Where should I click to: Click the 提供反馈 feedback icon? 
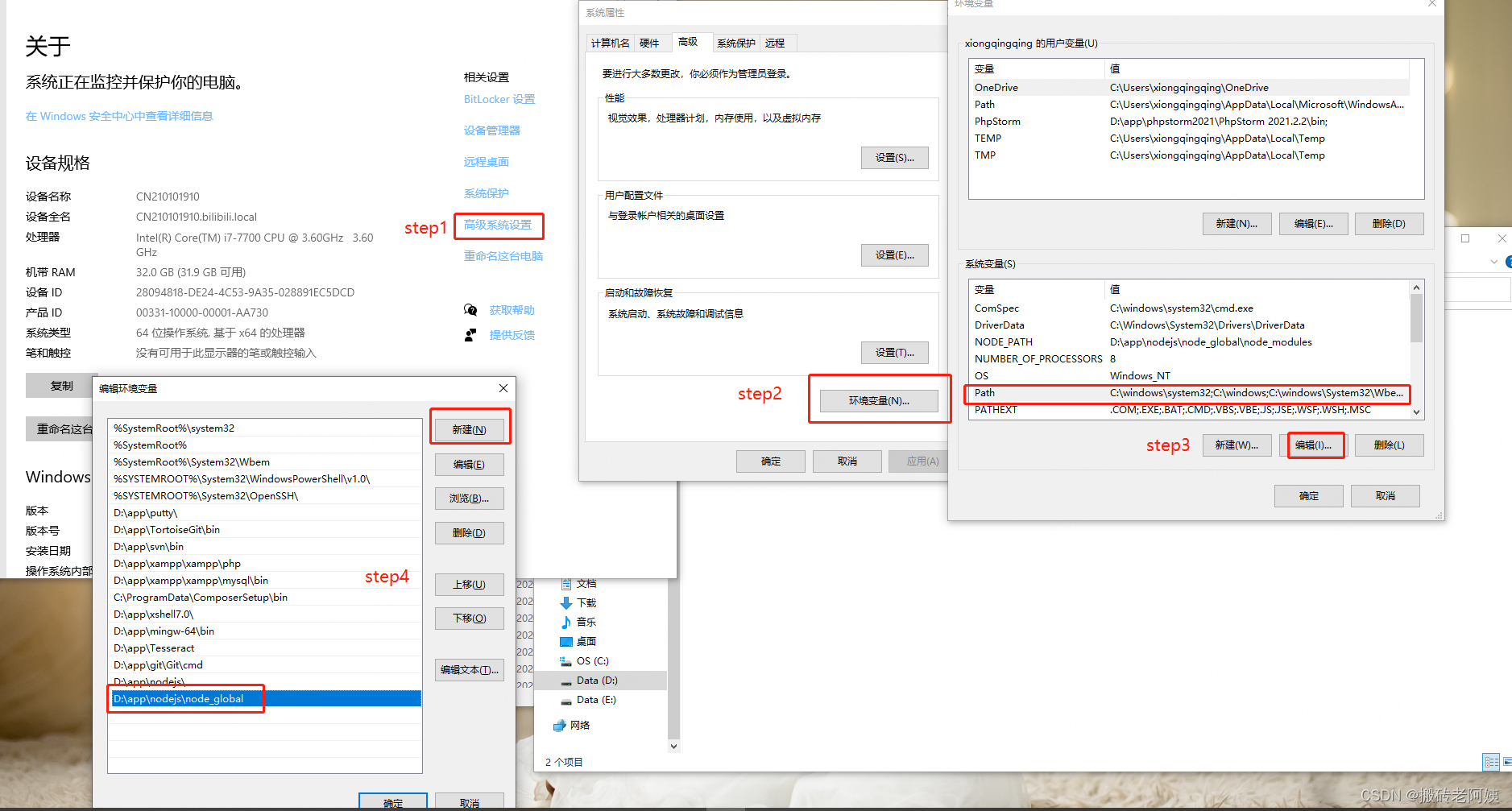point(470,335)
